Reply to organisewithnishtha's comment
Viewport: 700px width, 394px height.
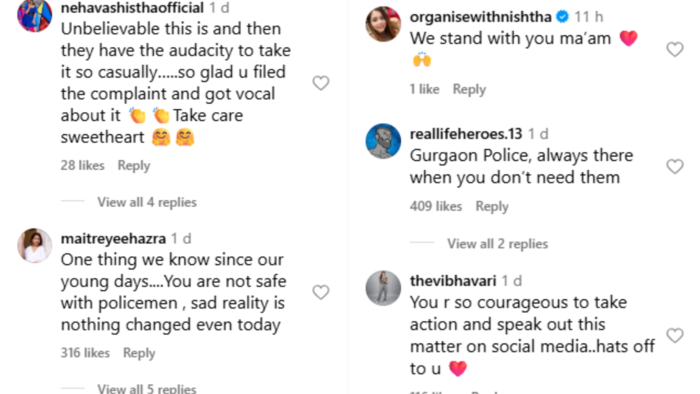pos(469,89)
